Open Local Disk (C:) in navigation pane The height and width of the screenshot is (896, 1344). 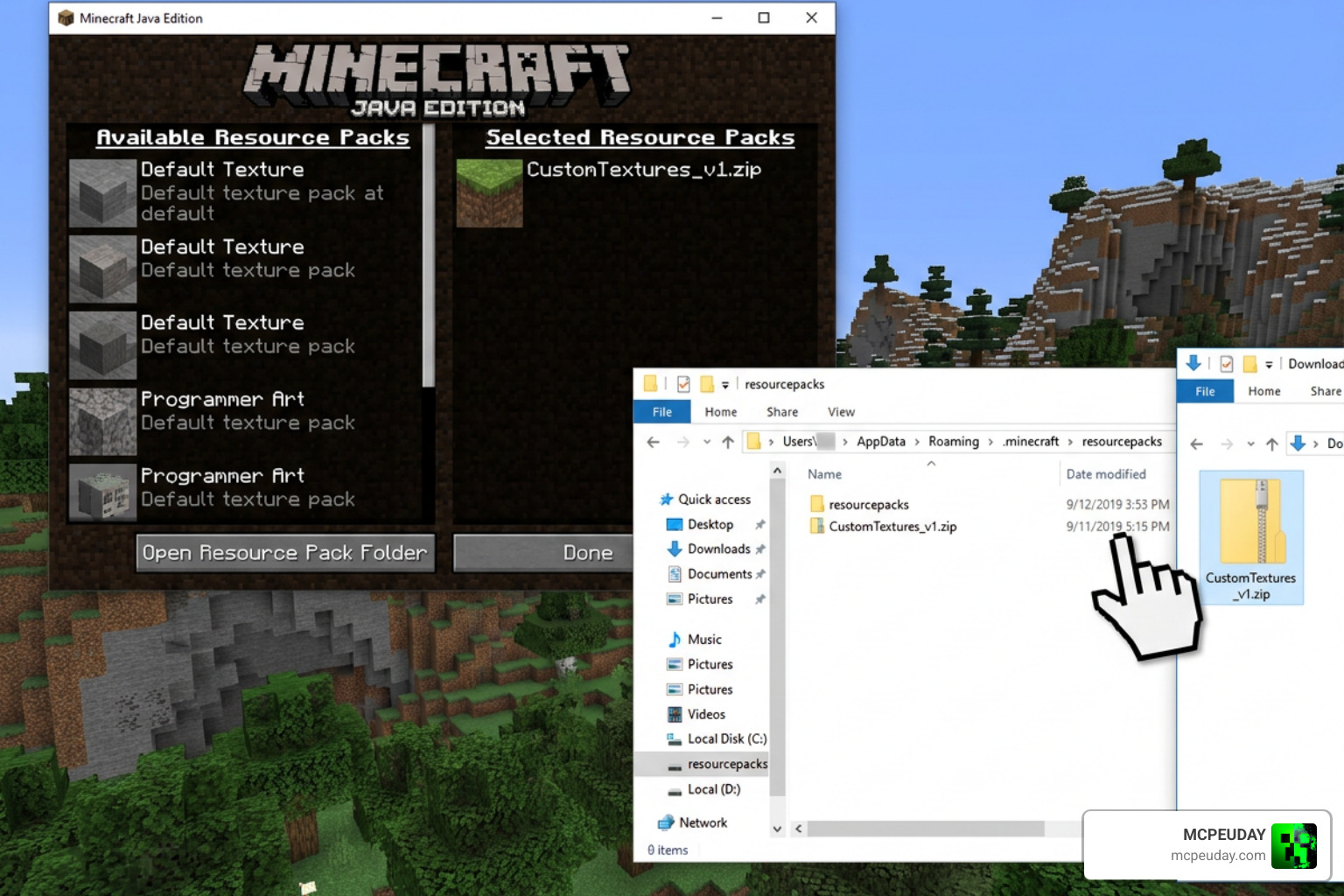717,738
